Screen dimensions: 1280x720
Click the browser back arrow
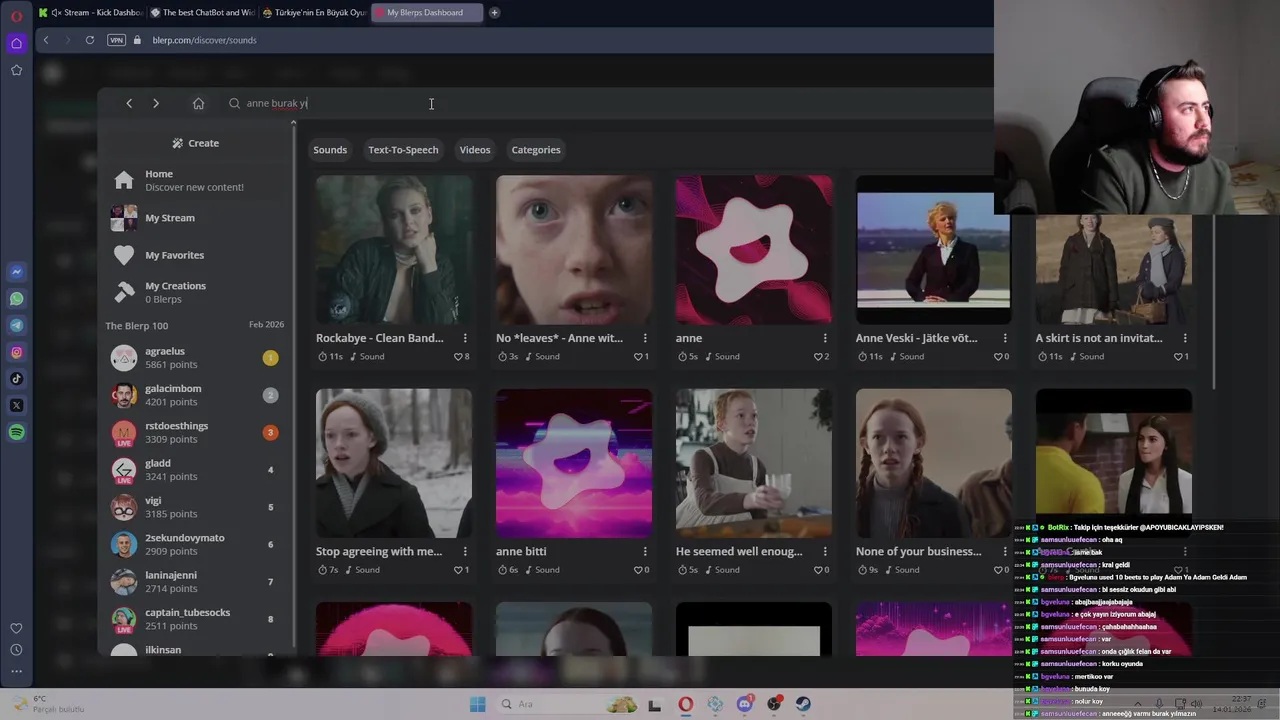click(x=45, y=40)
